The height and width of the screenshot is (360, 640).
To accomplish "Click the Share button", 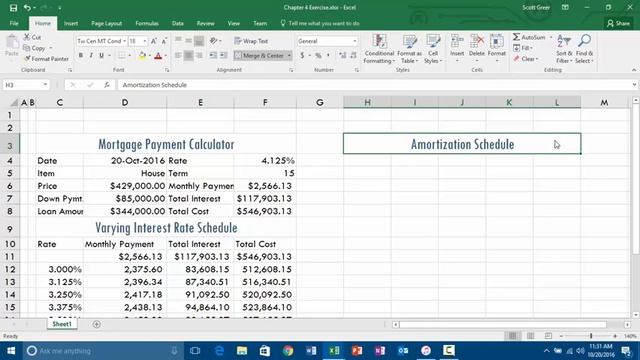I will [618, 23].
